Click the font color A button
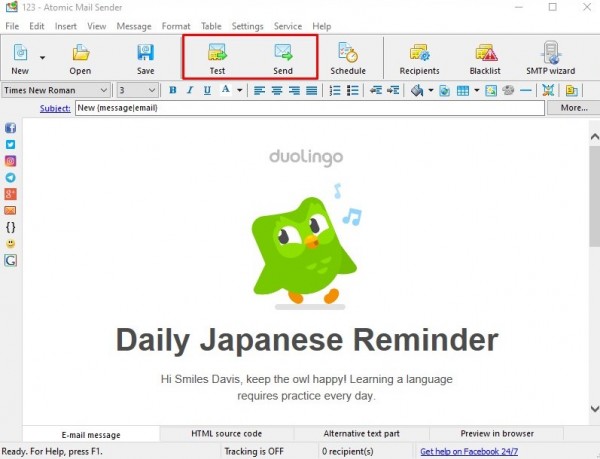600x459 pixels. [226, 90]
